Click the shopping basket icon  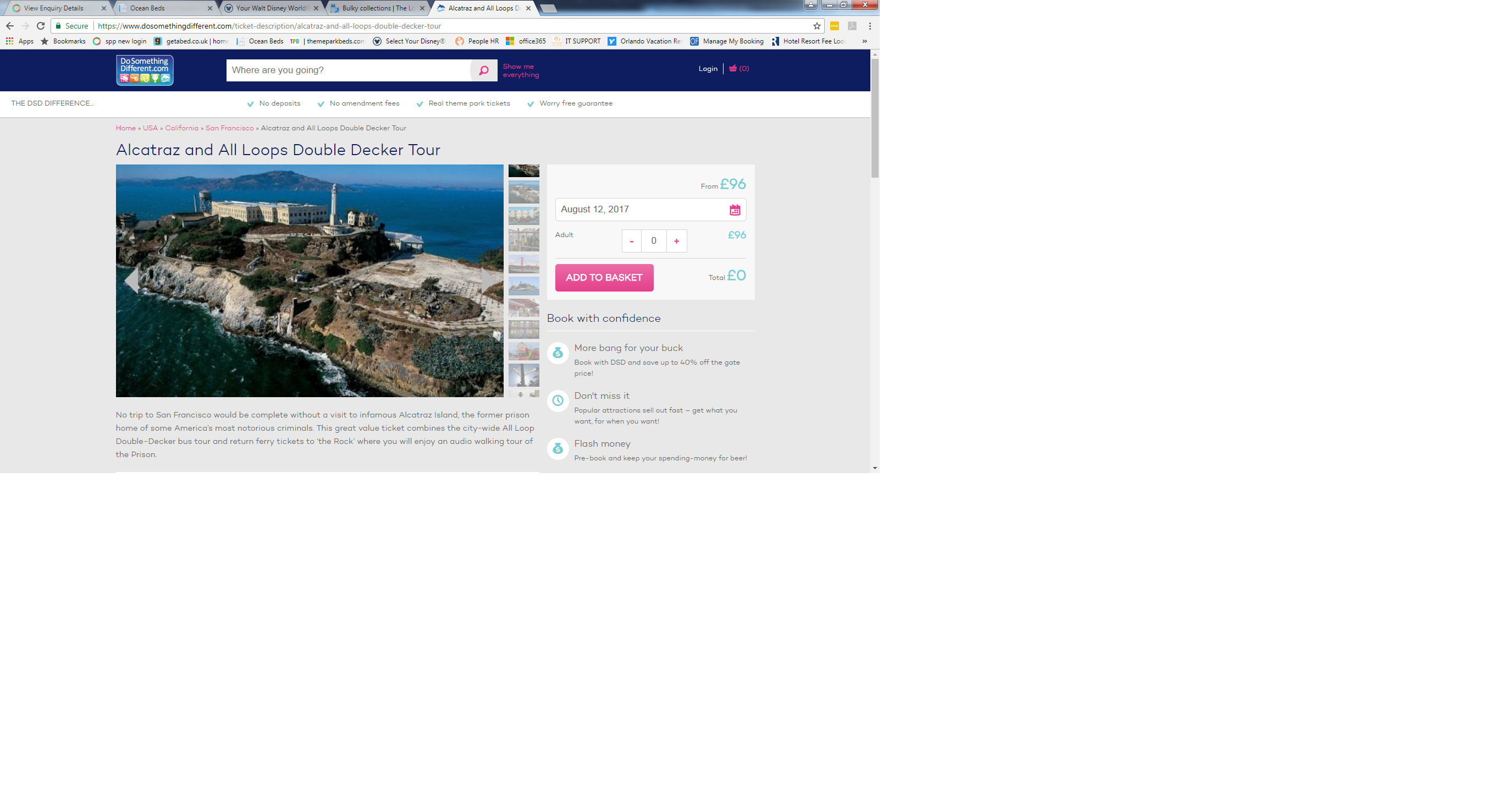pyautogui.click(x=733, y=69)
